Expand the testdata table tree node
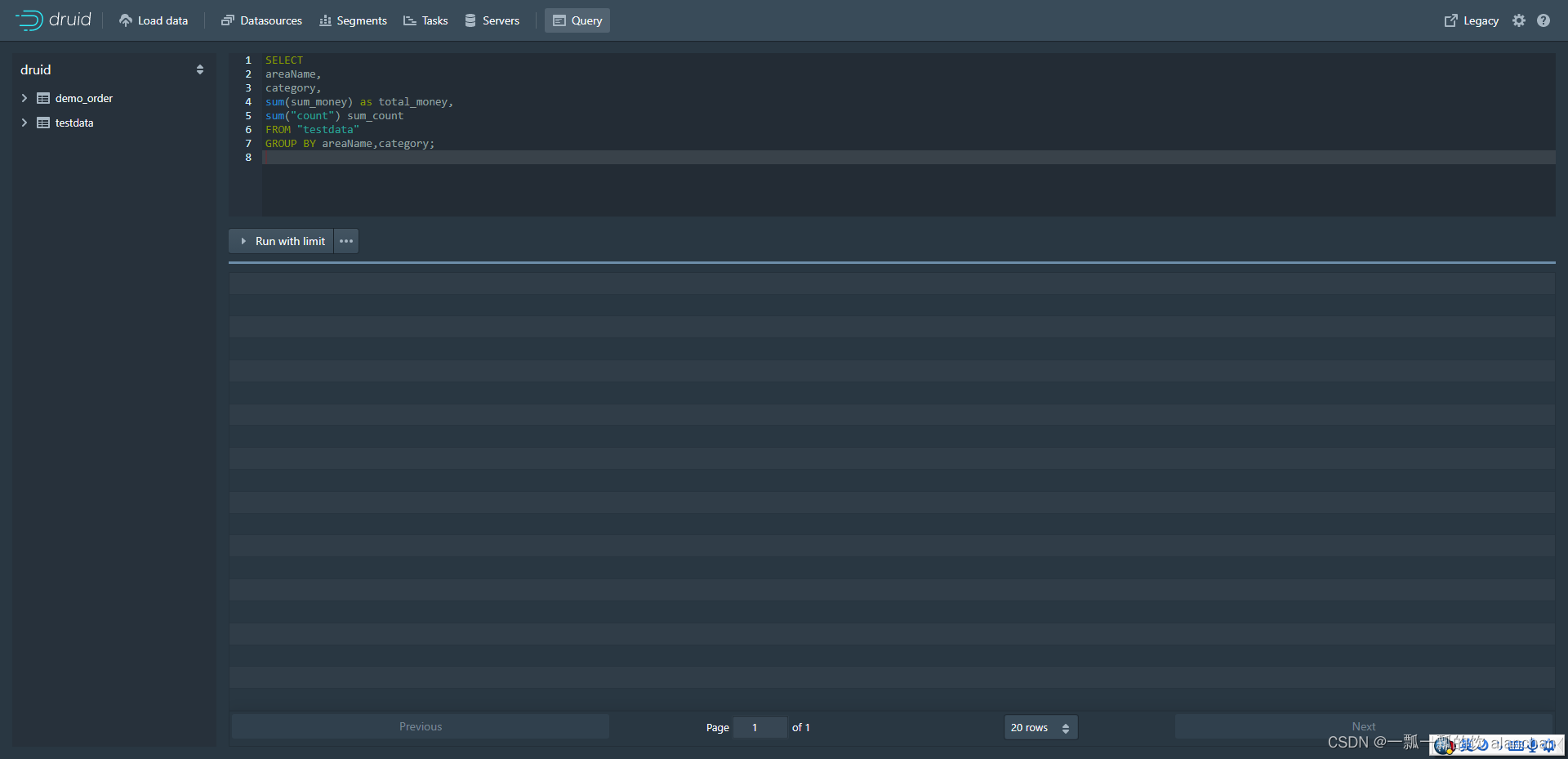This screenshot has width=1568, height=759. click(24, 123)
